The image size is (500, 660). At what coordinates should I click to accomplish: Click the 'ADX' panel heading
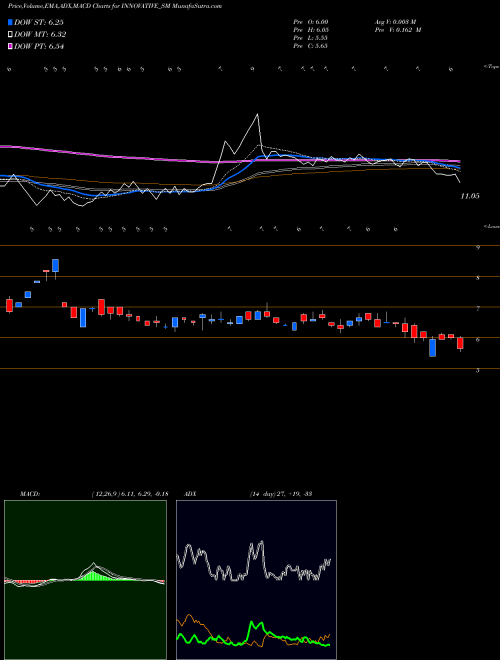190,494
